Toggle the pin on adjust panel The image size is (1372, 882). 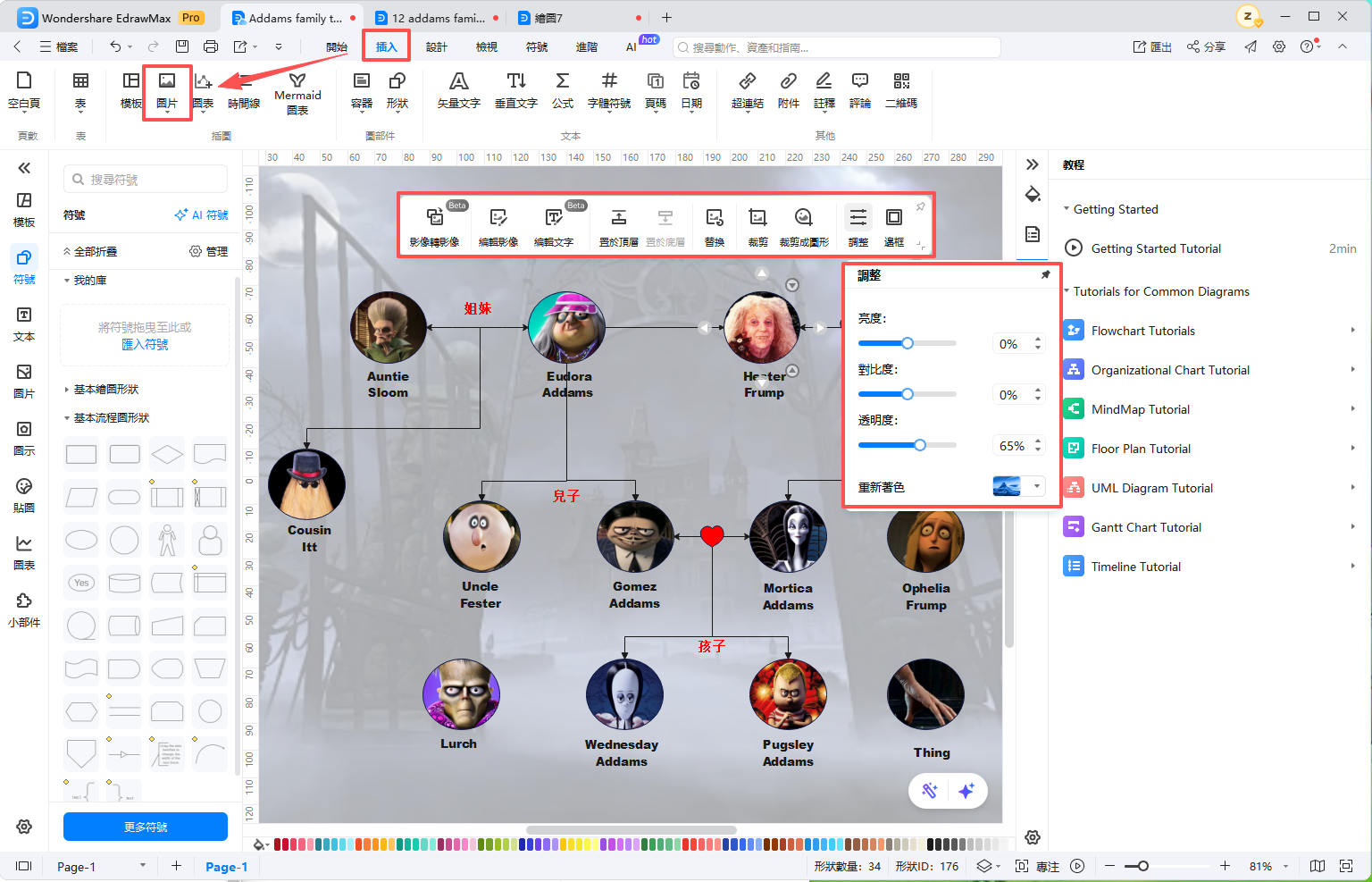1045,275
